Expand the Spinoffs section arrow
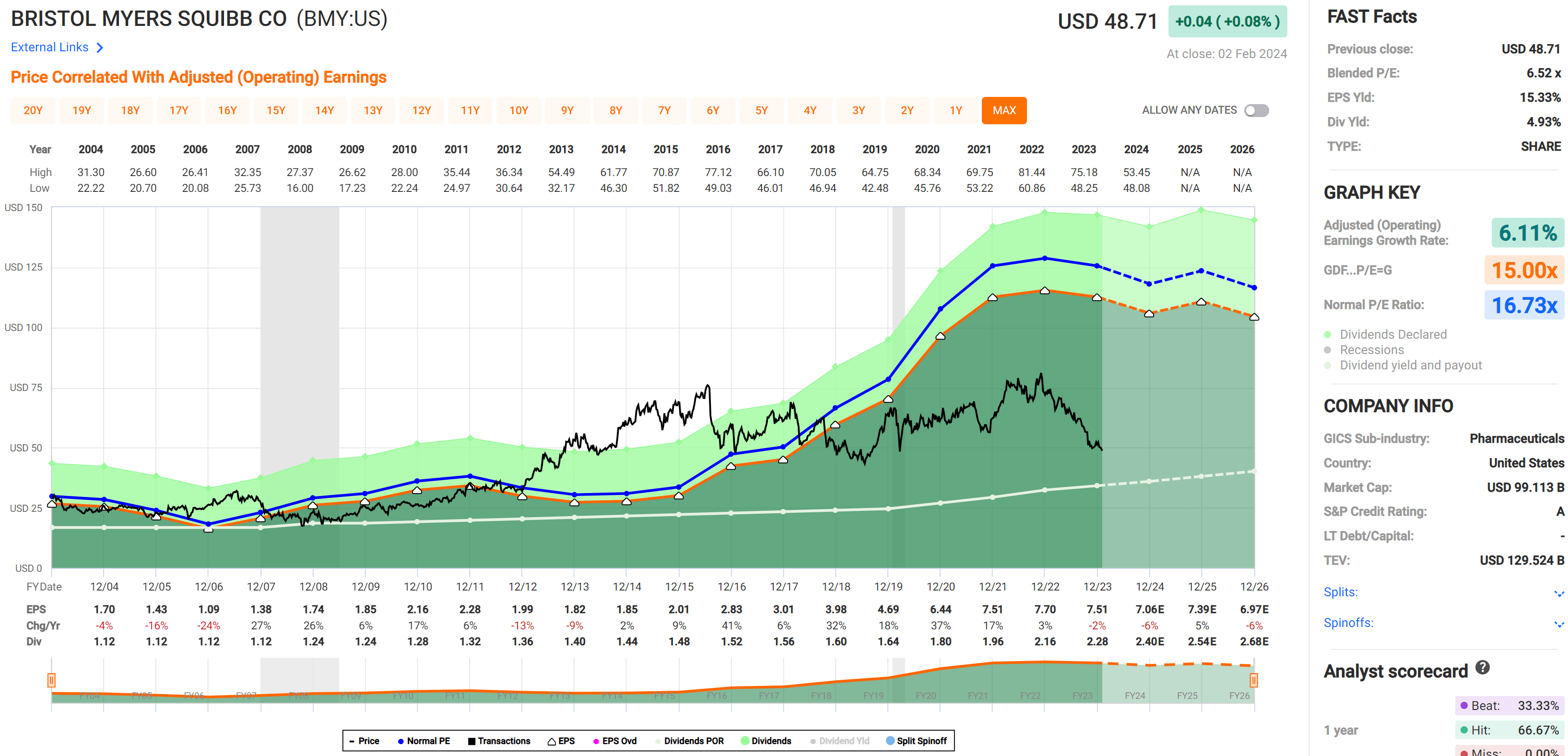 pos(1558,623)
